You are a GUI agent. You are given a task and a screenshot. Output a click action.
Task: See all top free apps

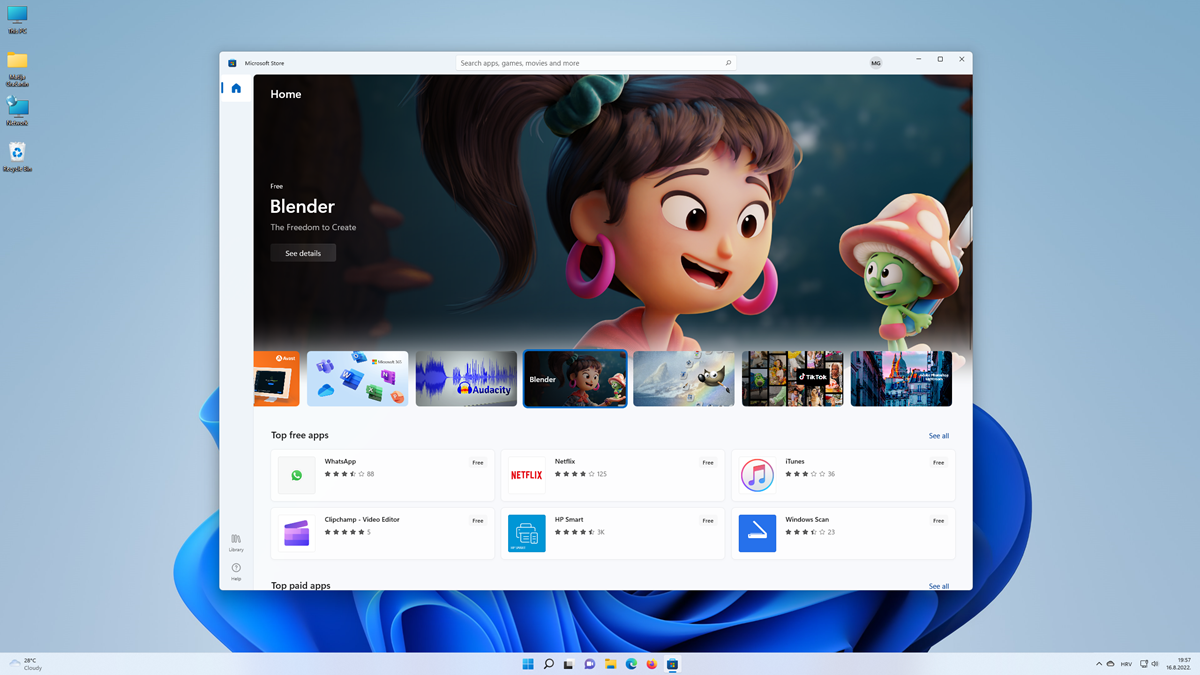[x=939, y=436]
